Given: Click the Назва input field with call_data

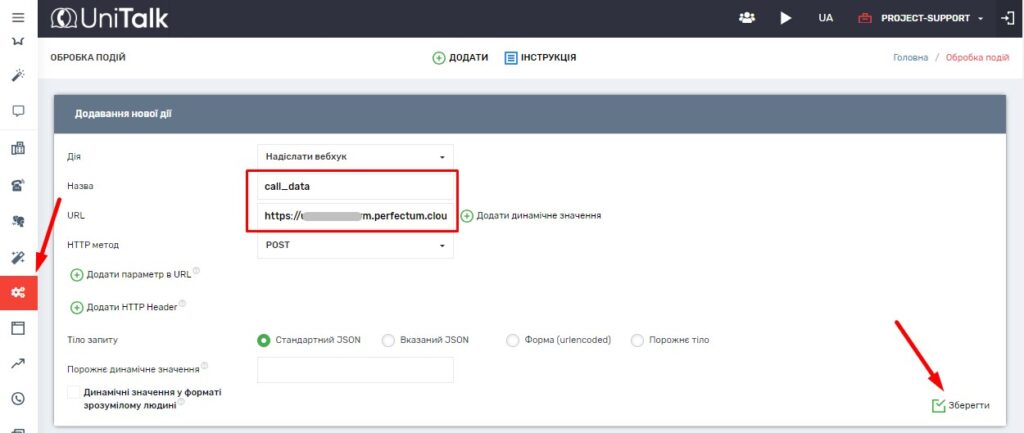Looking at the screenshot, I should click(351, 186).
